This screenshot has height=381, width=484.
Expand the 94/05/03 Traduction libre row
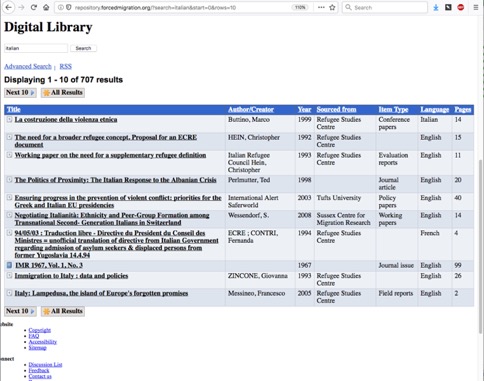pyautogui.click(x=9, y=233)
